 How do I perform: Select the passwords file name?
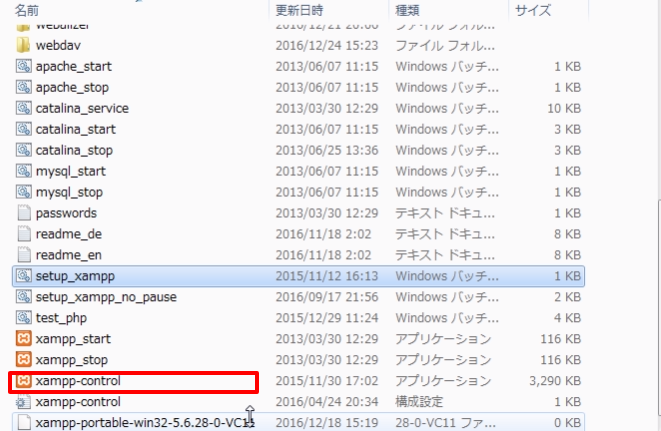(x=66, y=213)
